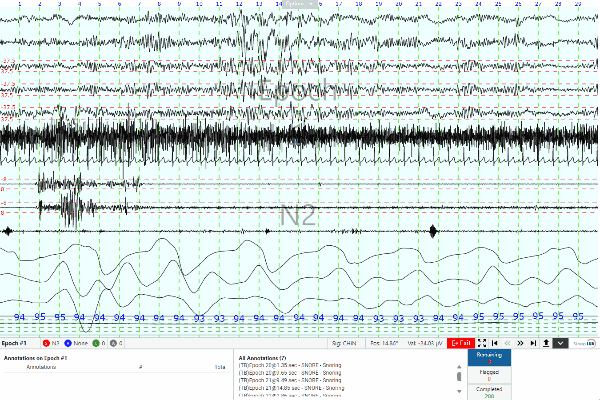Screen dimensions: 600x400
Task: Click the Val: -24.03 µV field
Action: coord(425,343)
